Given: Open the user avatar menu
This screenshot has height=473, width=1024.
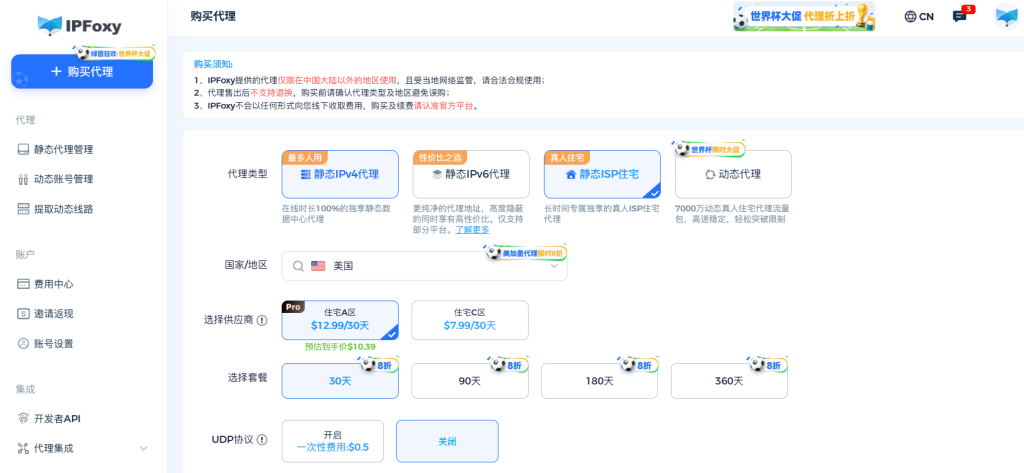Looking at the screenshot, I should point(1006,16).
